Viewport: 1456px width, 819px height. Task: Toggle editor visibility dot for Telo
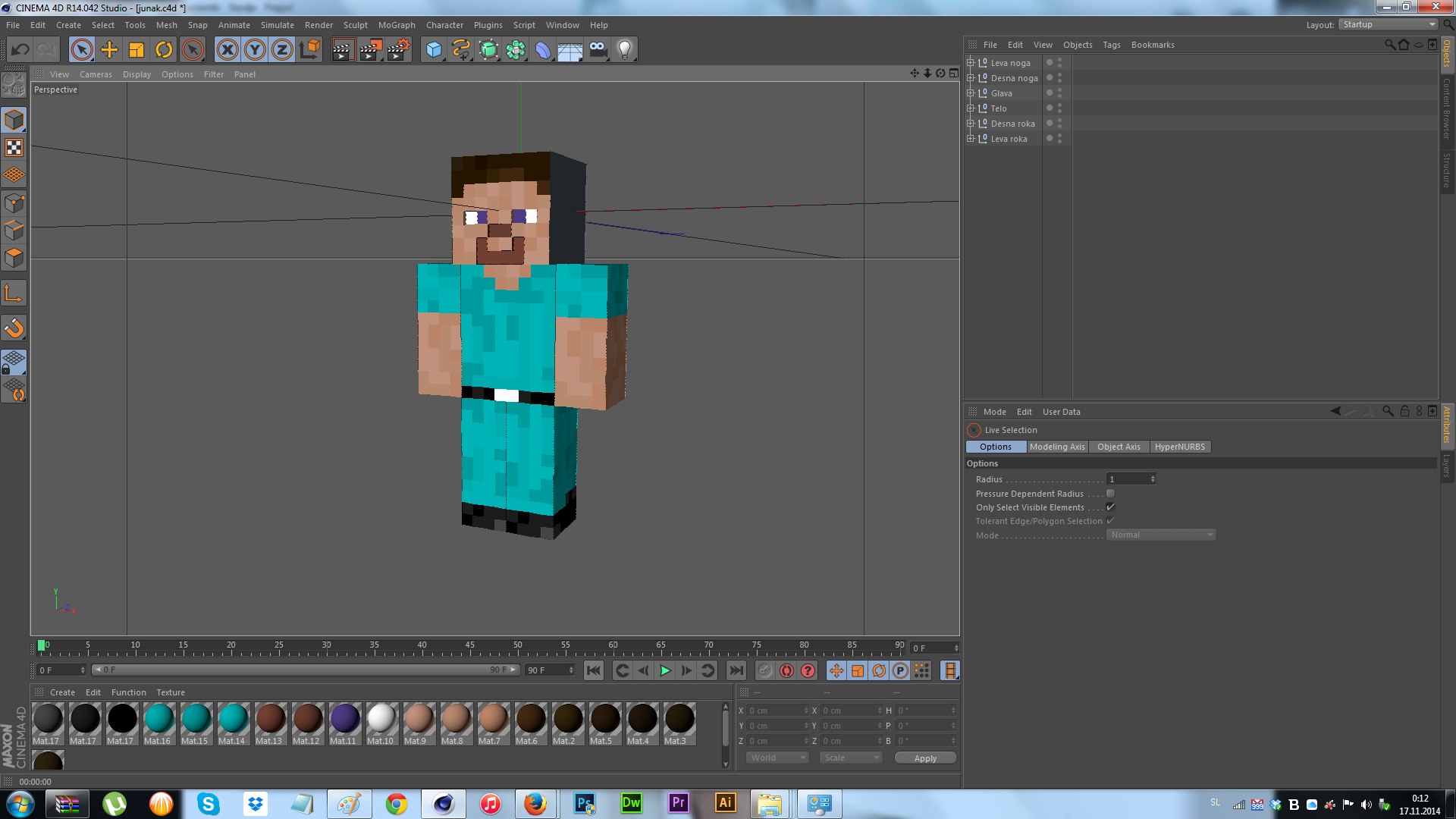pyautogui.click(x=1059, y=105)
